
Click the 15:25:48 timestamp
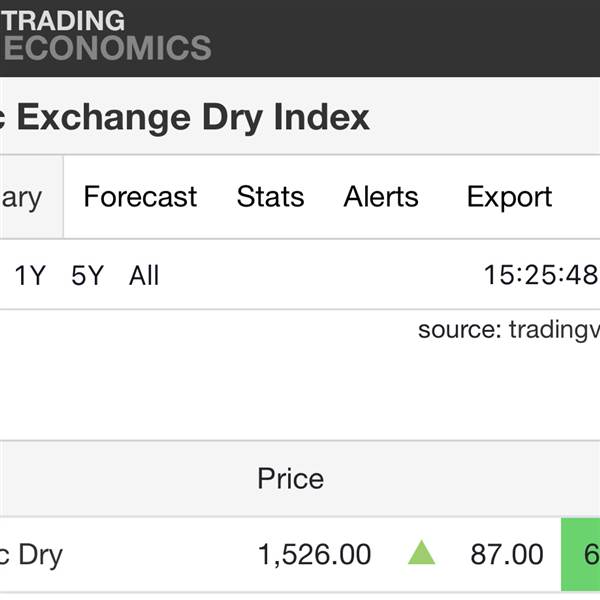tap(540, 276)
